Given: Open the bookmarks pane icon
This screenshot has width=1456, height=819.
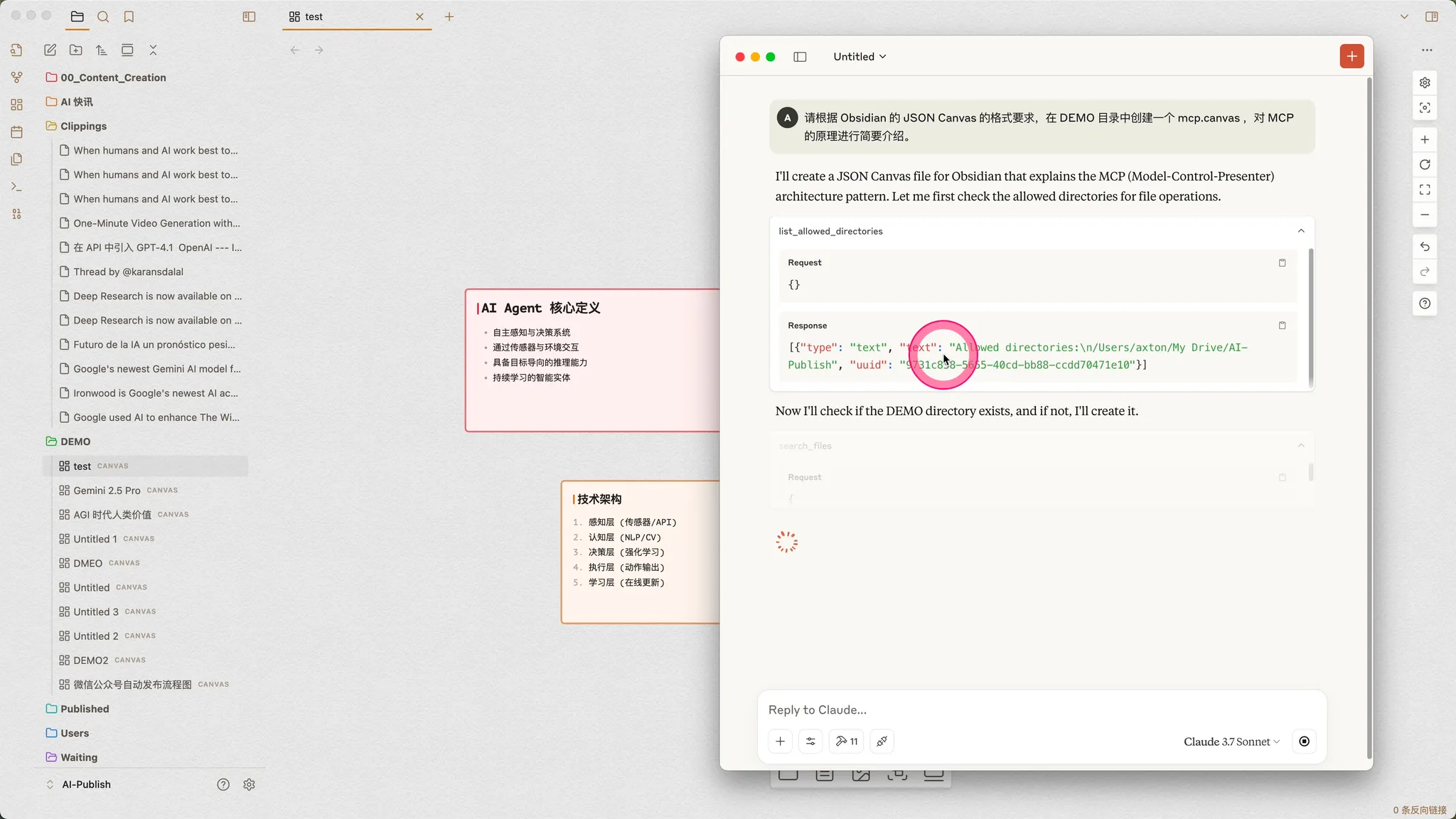Looking at the screenshot, I should (x=129, y=16).
